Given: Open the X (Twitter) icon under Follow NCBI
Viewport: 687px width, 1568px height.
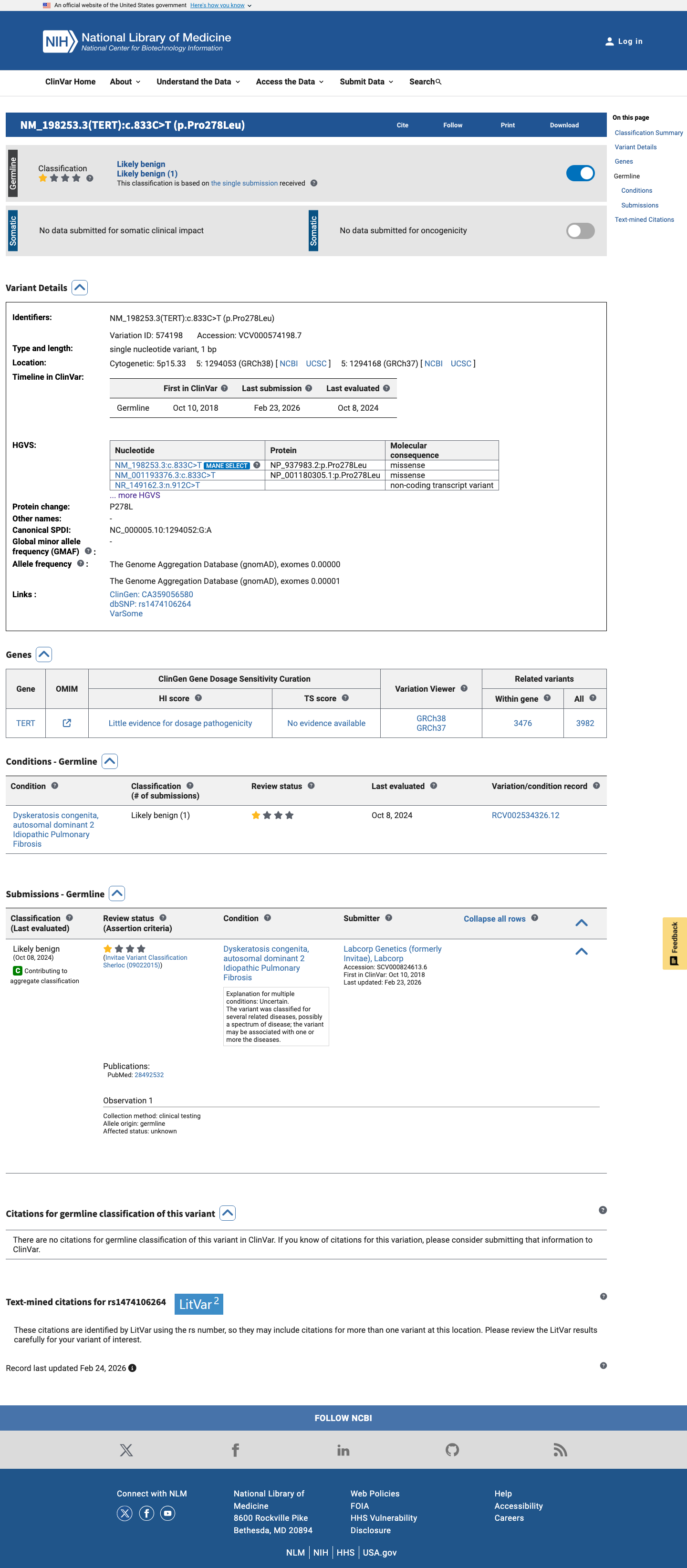Looking at the screenshot, I should (126, 1450).
